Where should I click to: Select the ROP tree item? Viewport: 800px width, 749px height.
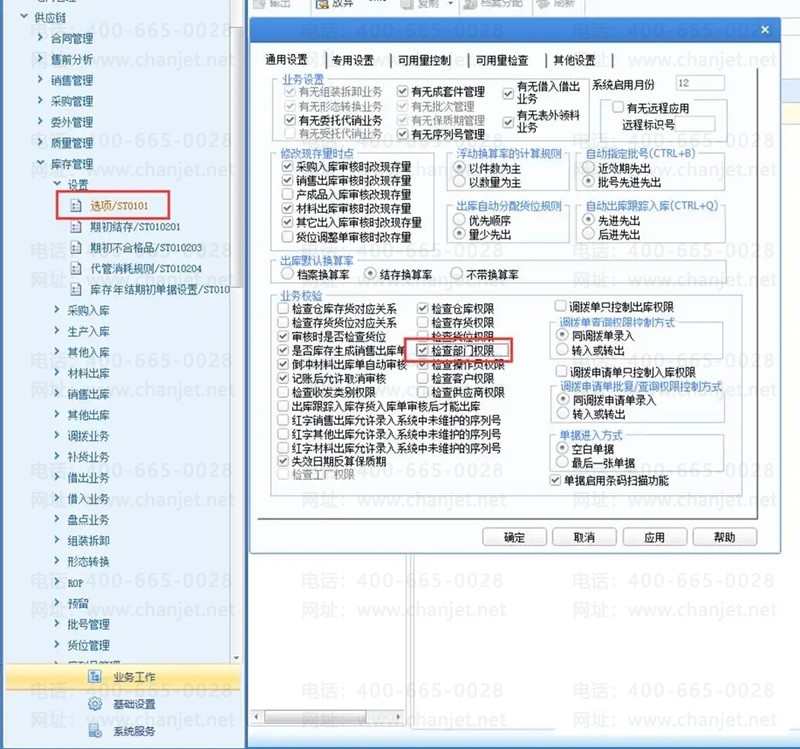[75, 583]
